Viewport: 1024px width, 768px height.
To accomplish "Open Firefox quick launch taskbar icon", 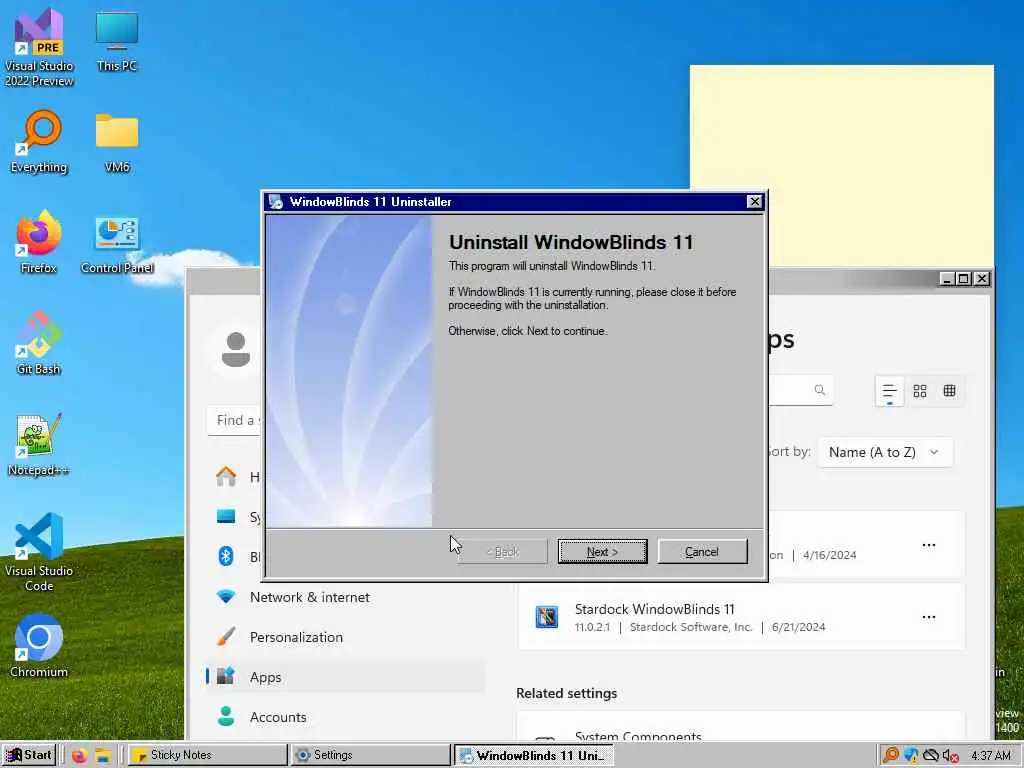I will (x=79, y=756).
